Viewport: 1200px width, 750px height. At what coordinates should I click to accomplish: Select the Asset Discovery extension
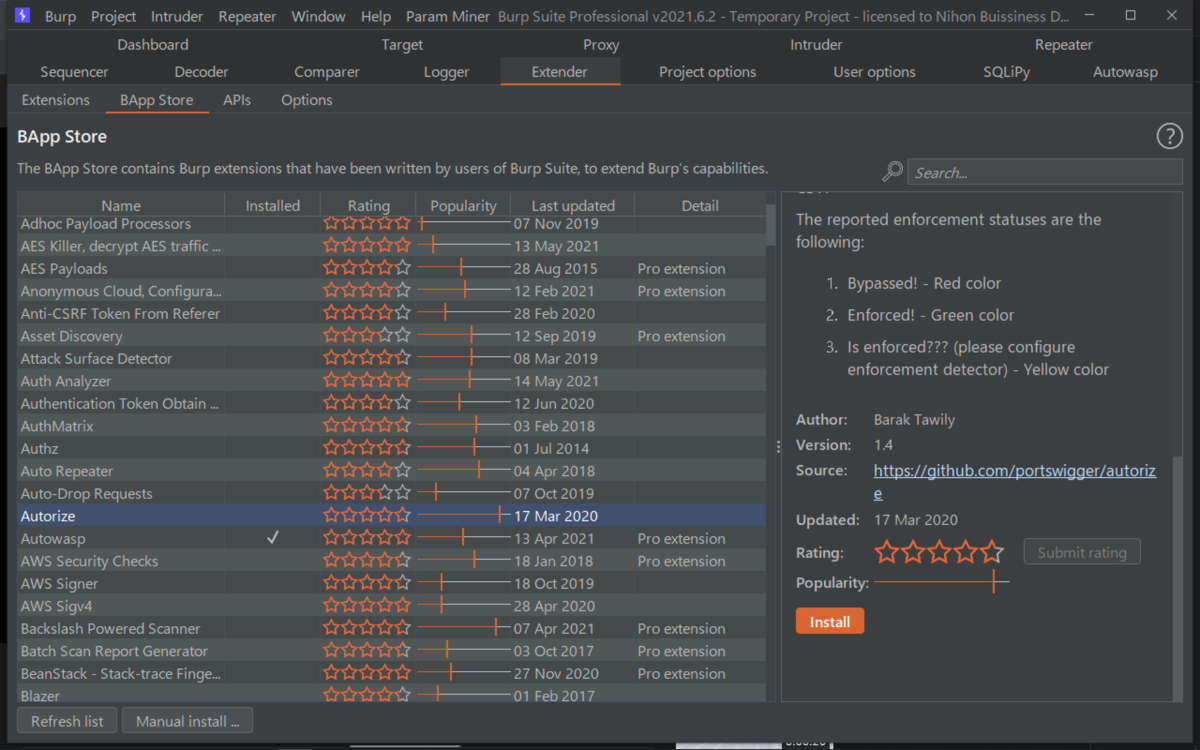point(392,336)
